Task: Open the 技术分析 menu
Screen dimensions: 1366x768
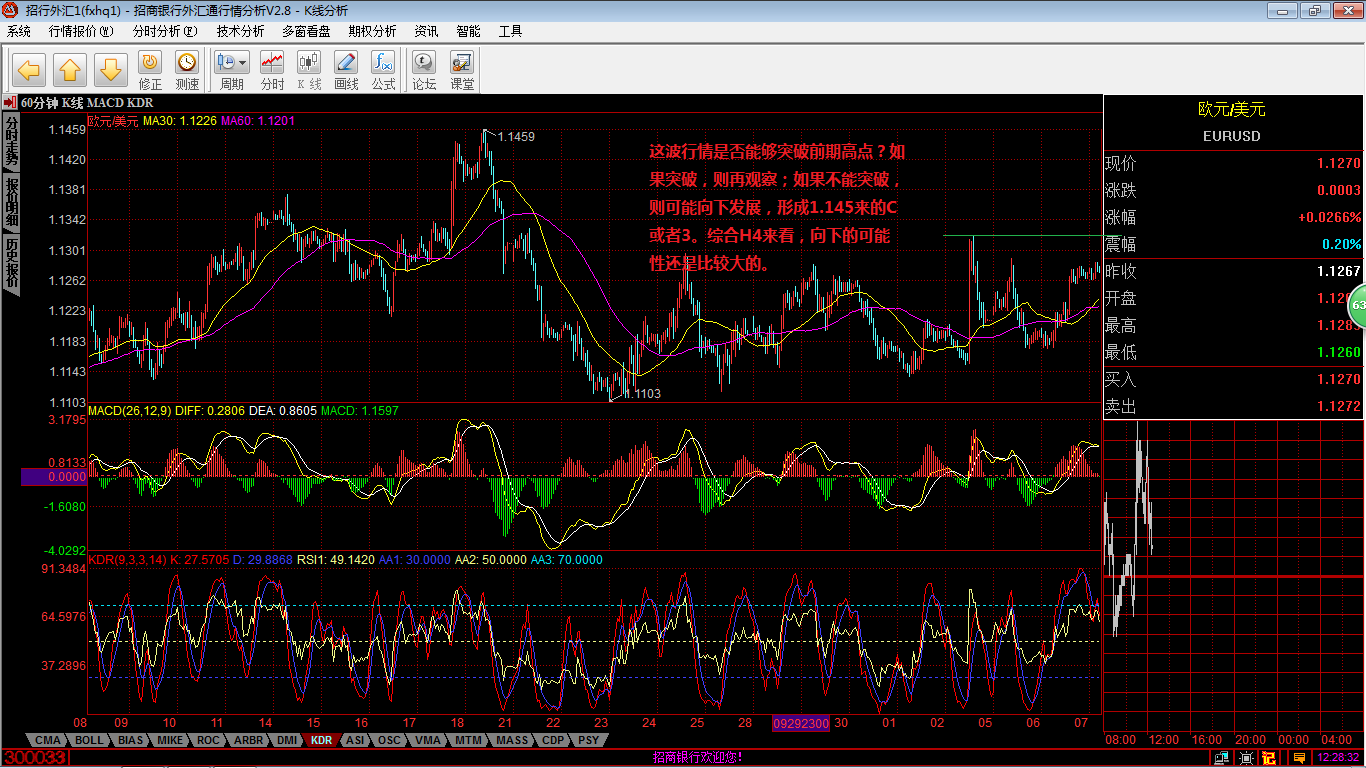Action: coord(240,31)
